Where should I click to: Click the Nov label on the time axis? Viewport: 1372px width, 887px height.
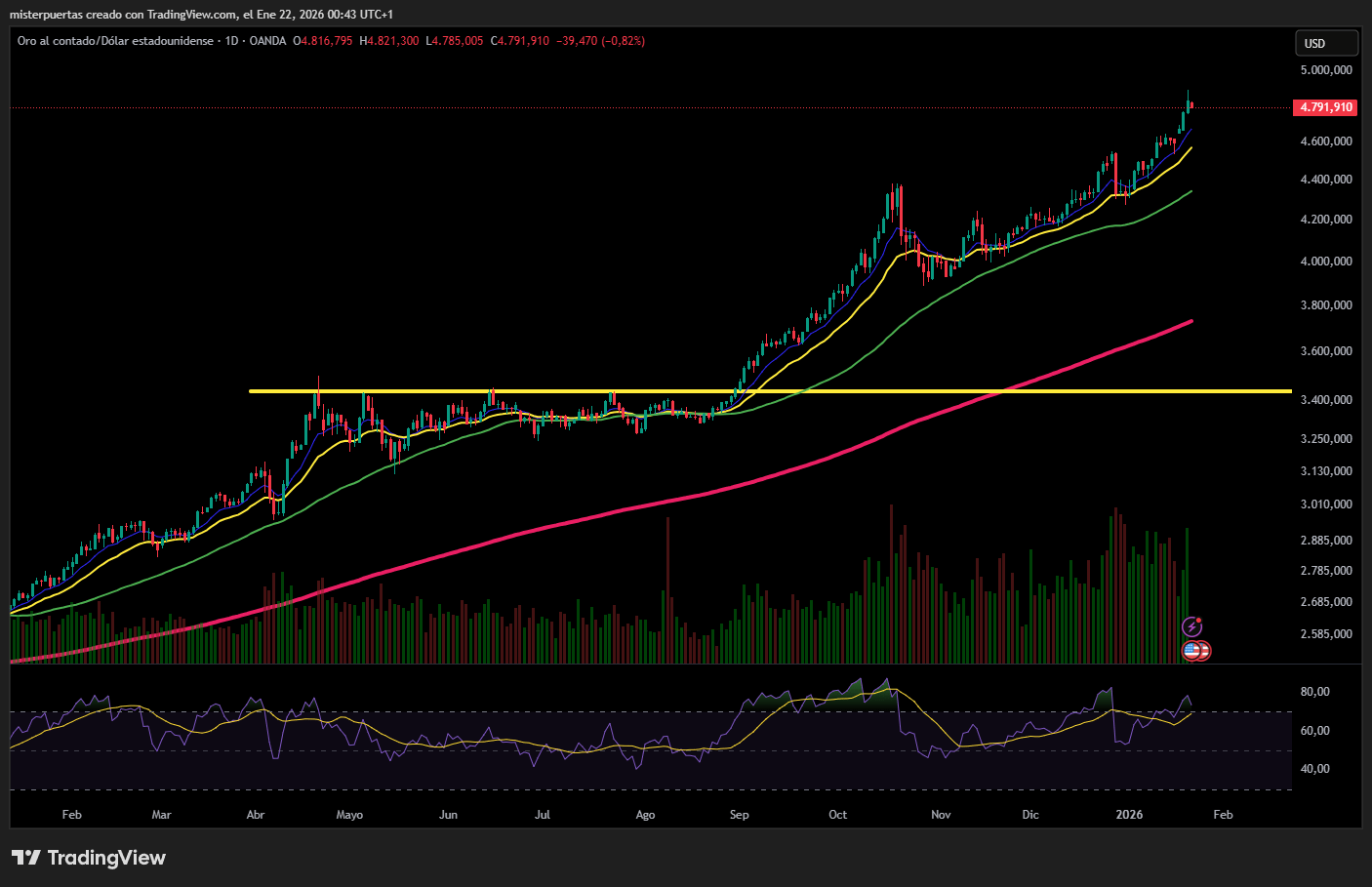click(x=941, y=815)
